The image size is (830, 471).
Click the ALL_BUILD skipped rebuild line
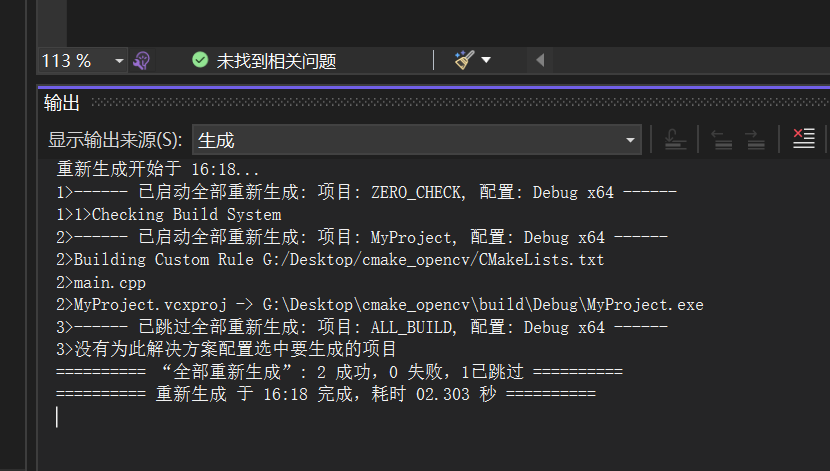(x=362, y=328)
